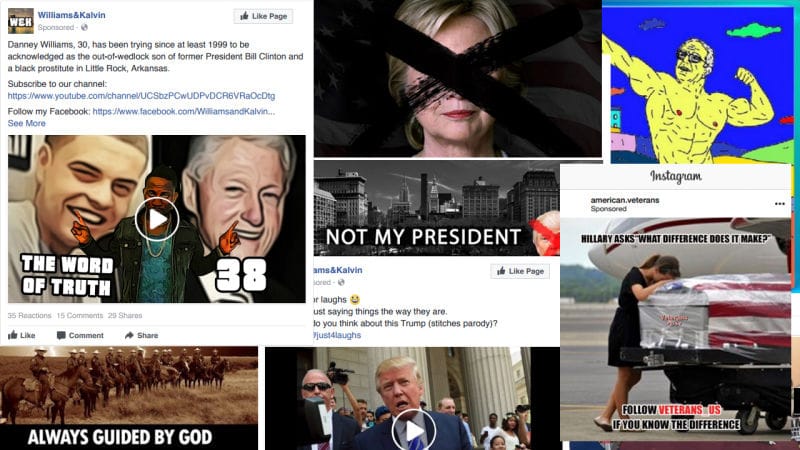Click the Williams&Kalvin page avatar
This screenshot has height=450, width=800.
pyautogui.click(x=21, y=21)
